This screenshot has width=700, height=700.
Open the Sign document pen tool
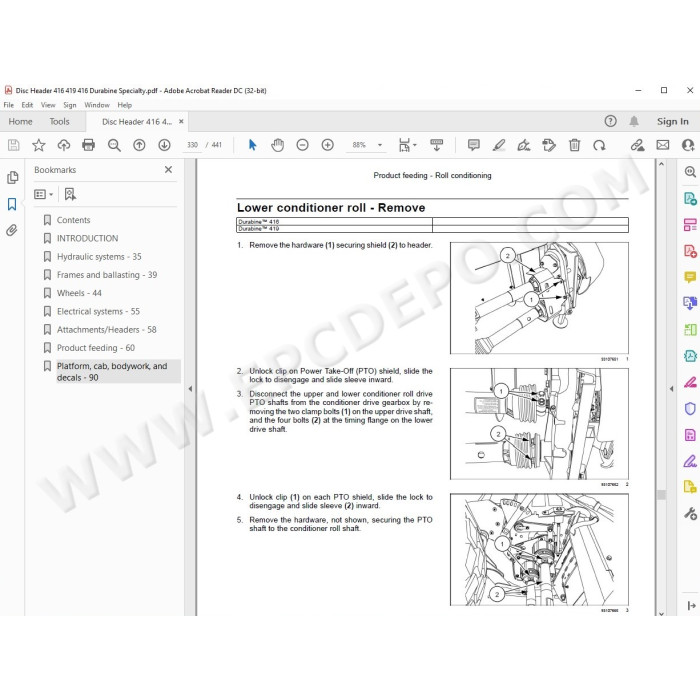[x=524, y=145]
